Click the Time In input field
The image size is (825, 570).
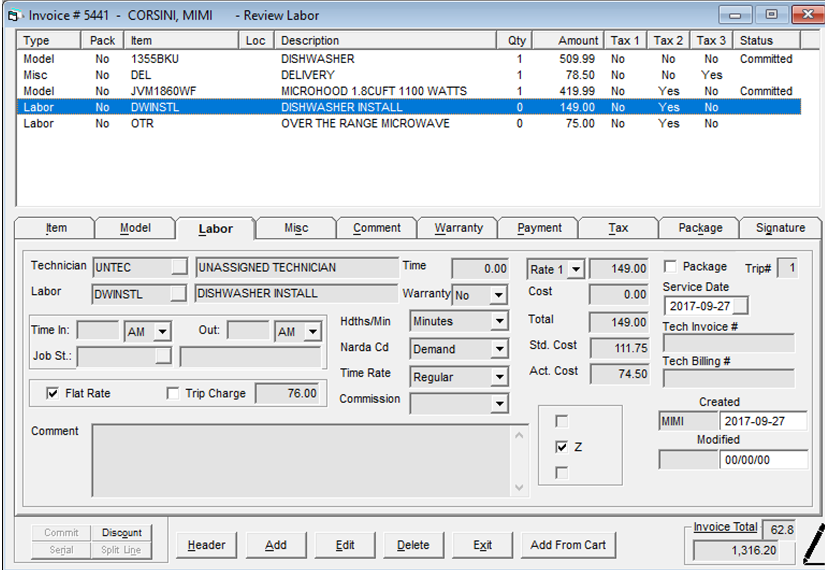98,331
